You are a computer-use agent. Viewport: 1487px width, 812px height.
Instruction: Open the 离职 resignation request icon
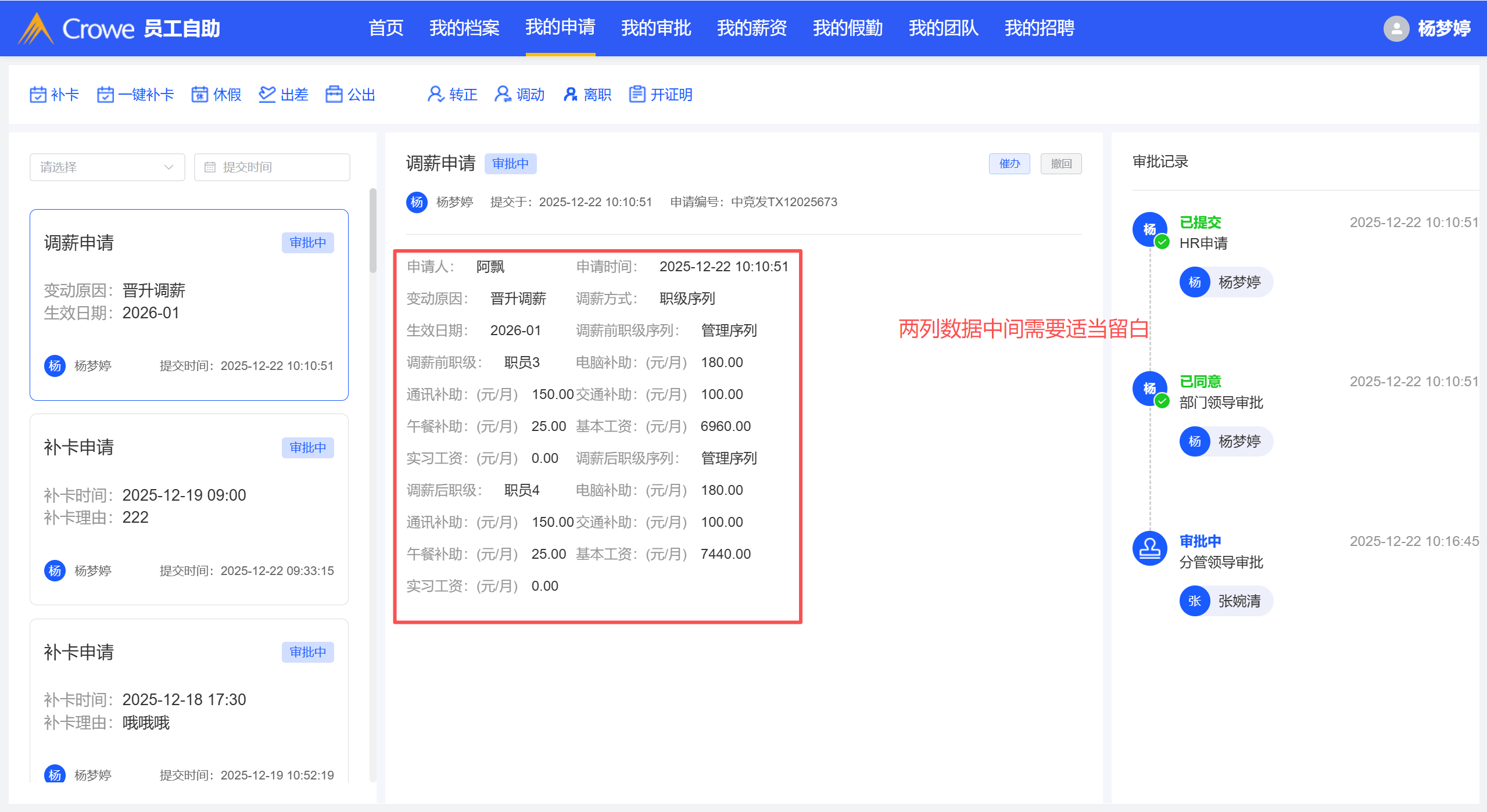(570, 94)
